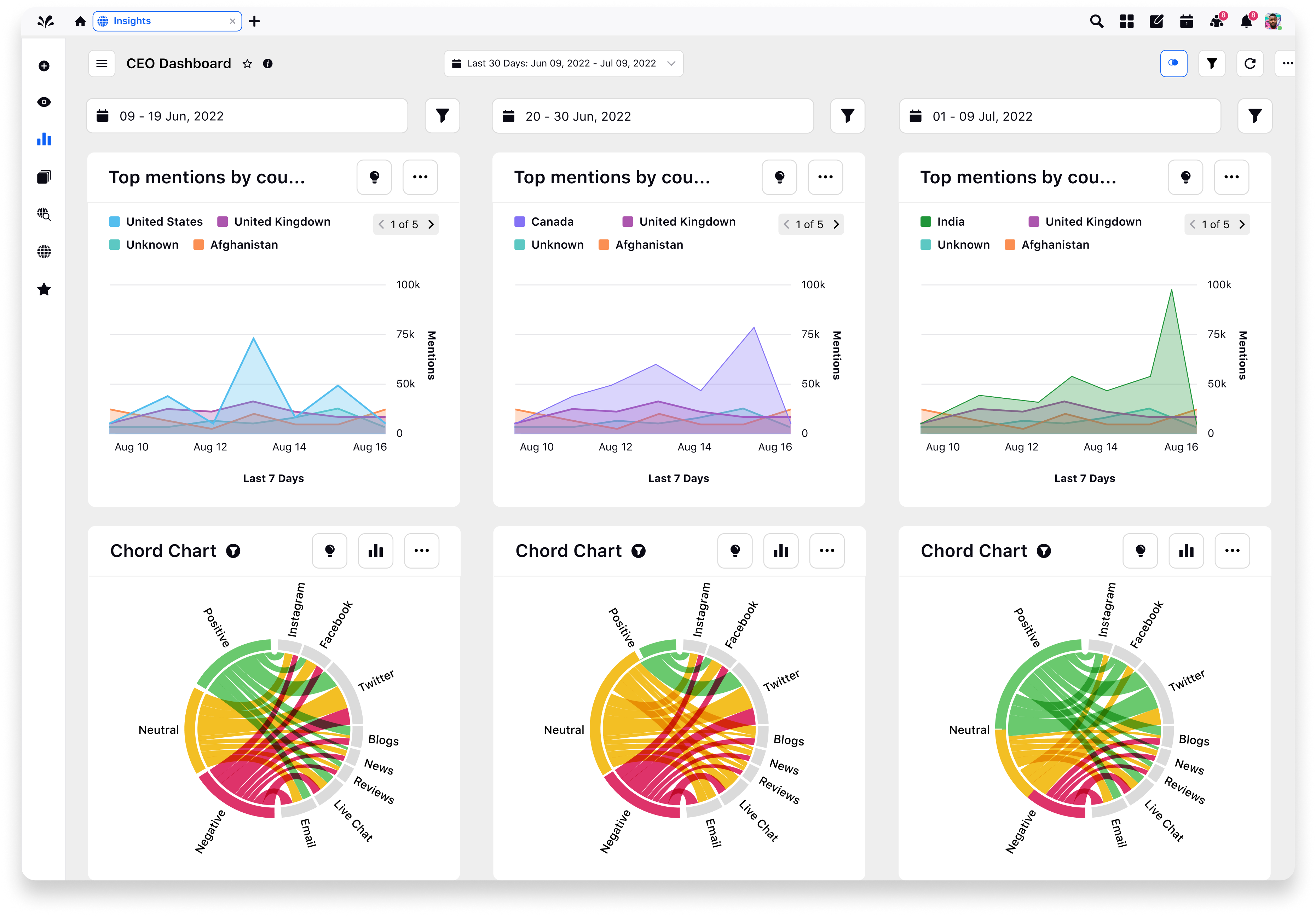This screenshot has width=1316, height=916.
Task: Open the calendar icon in top bar
Action: click(x=1186, y=22)
